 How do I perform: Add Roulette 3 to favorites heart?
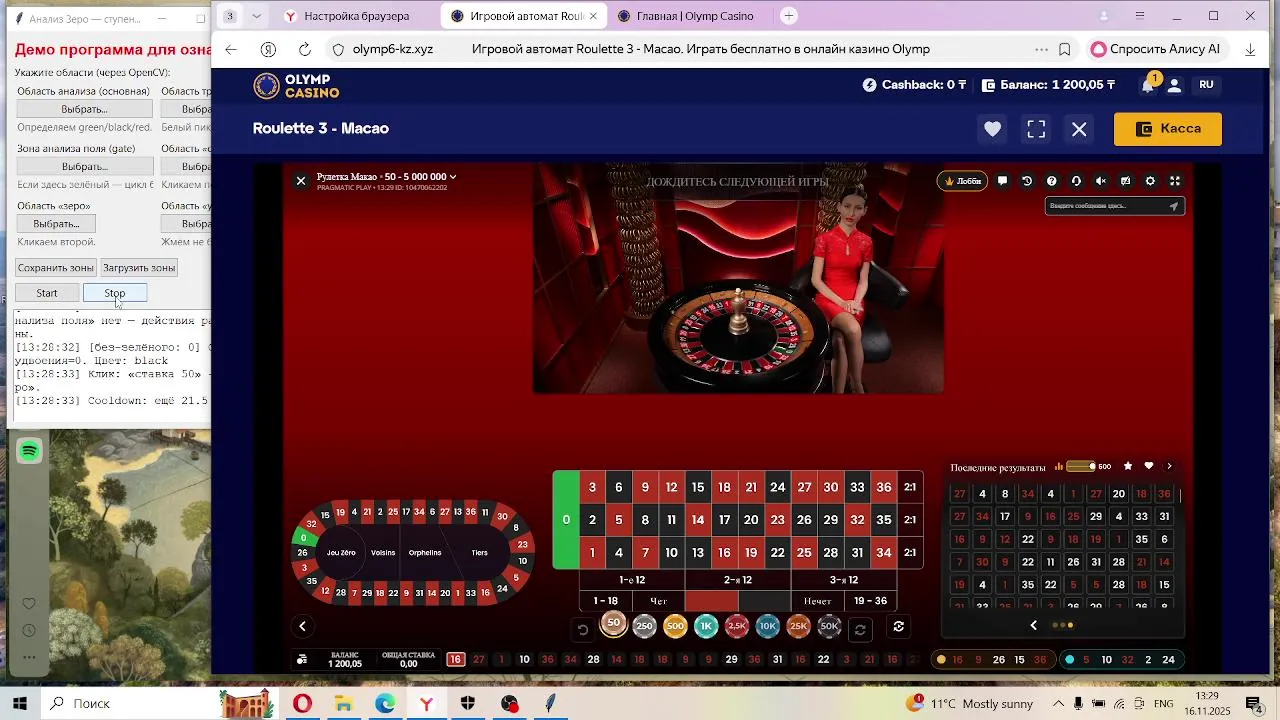(992, 129)
